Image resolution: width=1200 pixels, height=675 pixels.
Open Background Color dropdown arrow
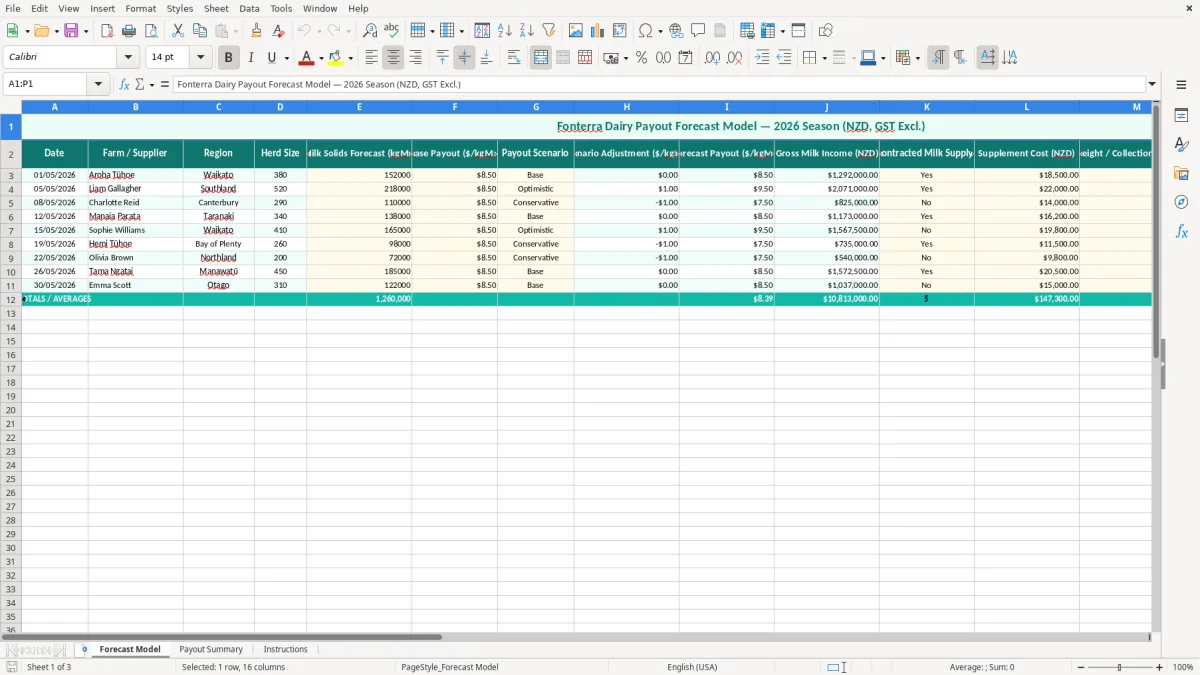tap(350, 58)
